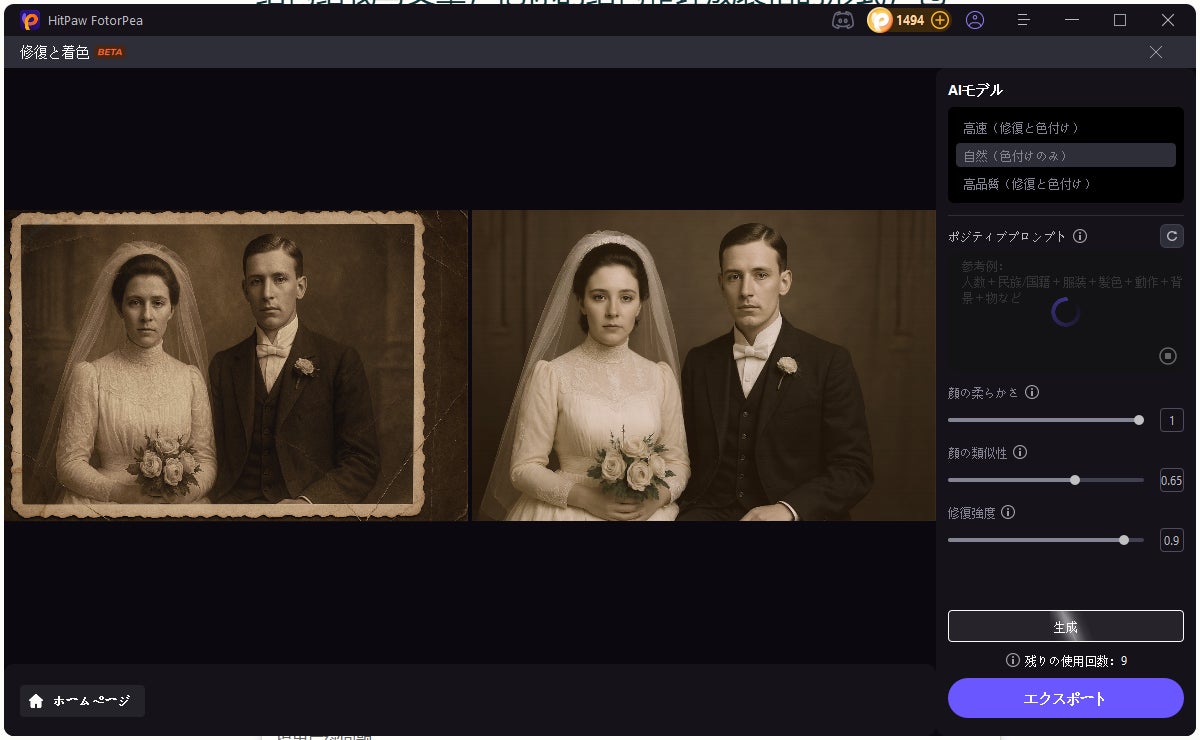
Task: Adjust the 顔の類似性 slider handle
Action: (x=1075, y=480)
